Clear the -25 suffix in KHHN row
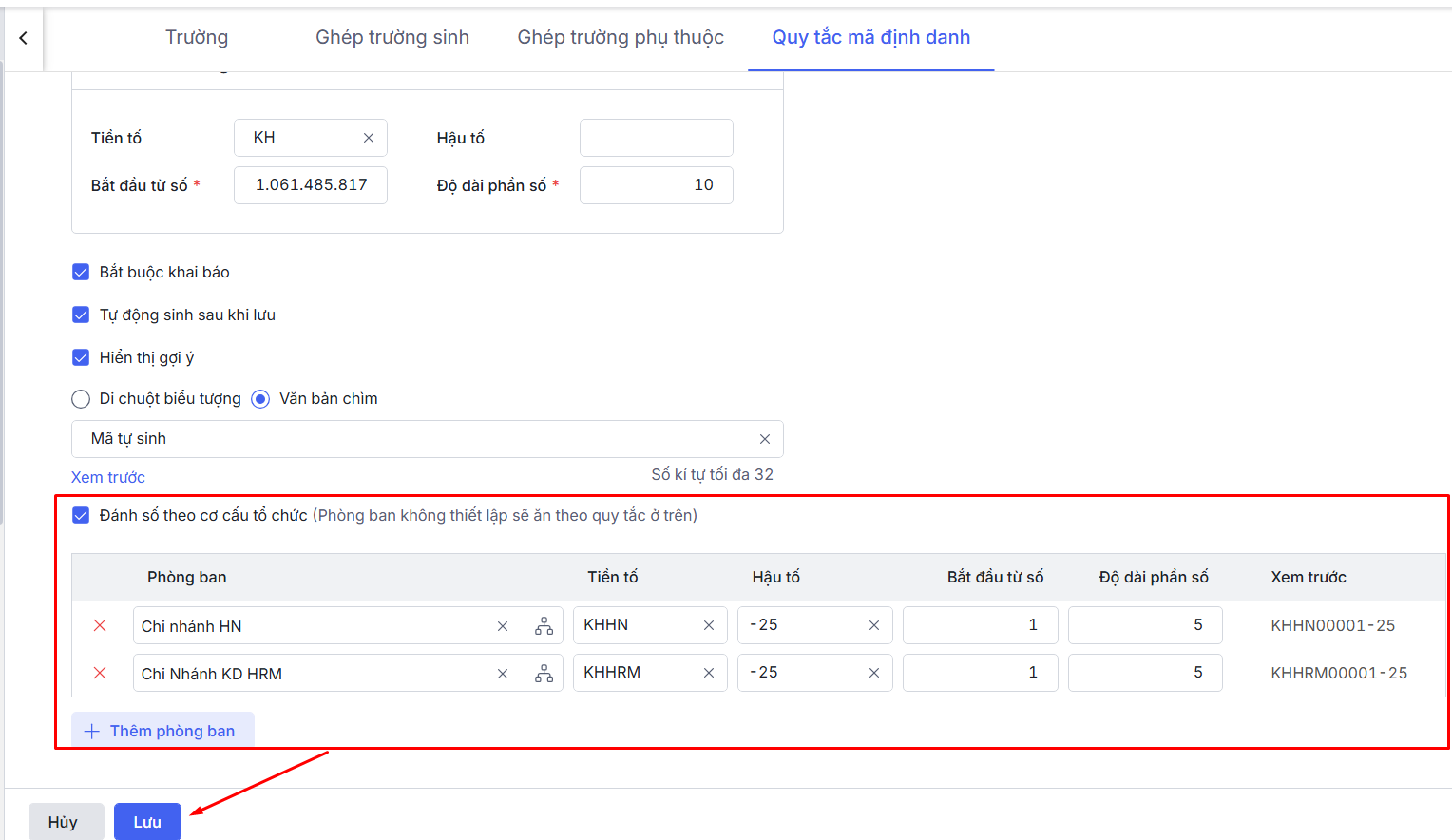 click(873, 625)
